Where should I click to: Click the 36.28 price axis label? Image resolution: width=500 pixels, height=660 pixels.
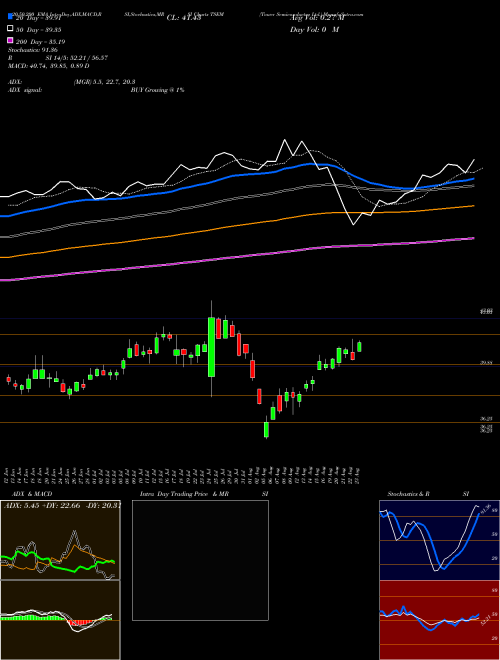(x=486, y=419)
